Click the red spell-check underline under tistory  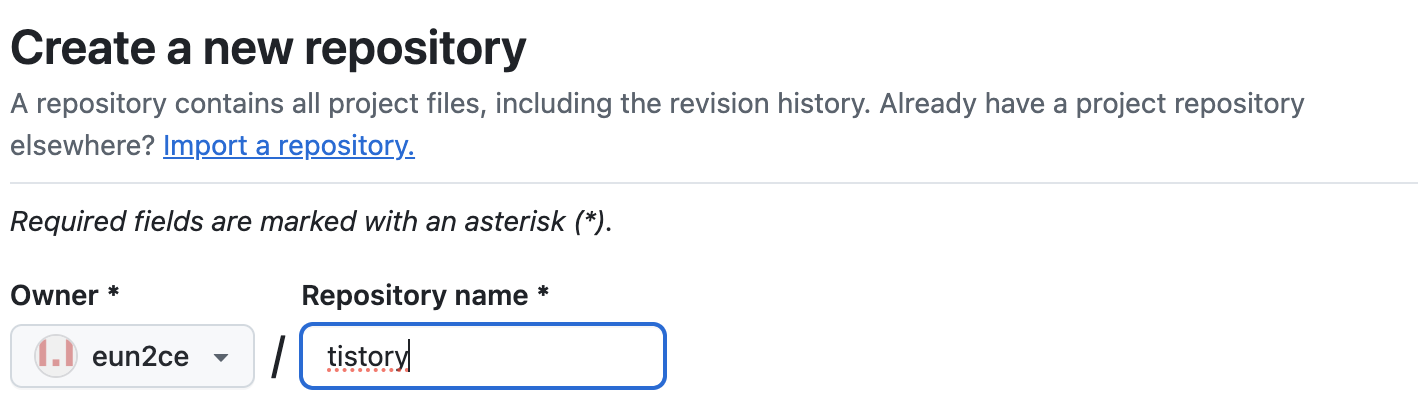368,370
